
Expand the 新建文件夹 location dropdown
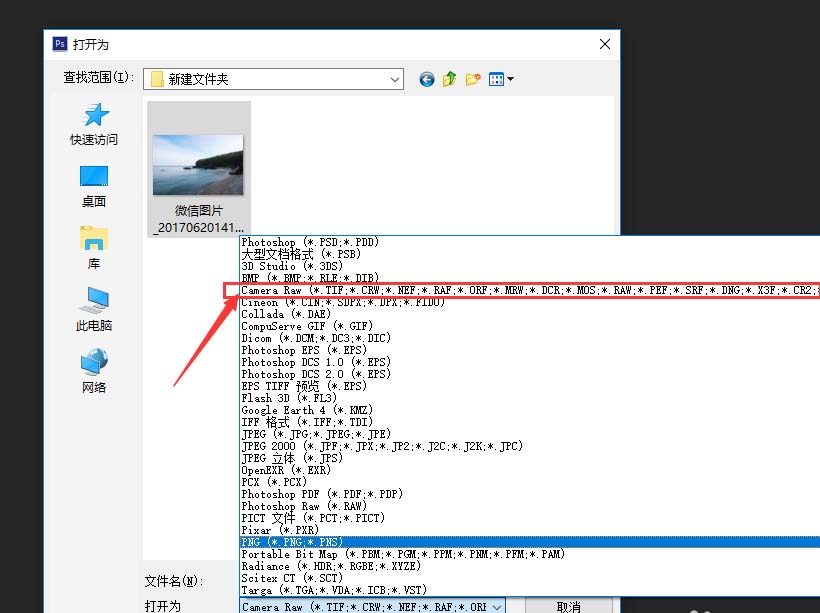click(395, 80)
